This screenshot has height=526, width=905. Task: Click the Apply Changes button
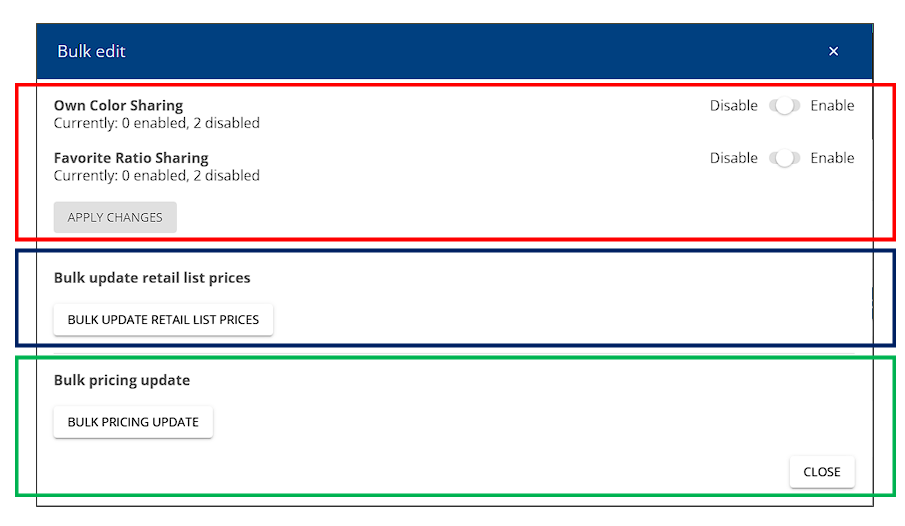[115, 217]
